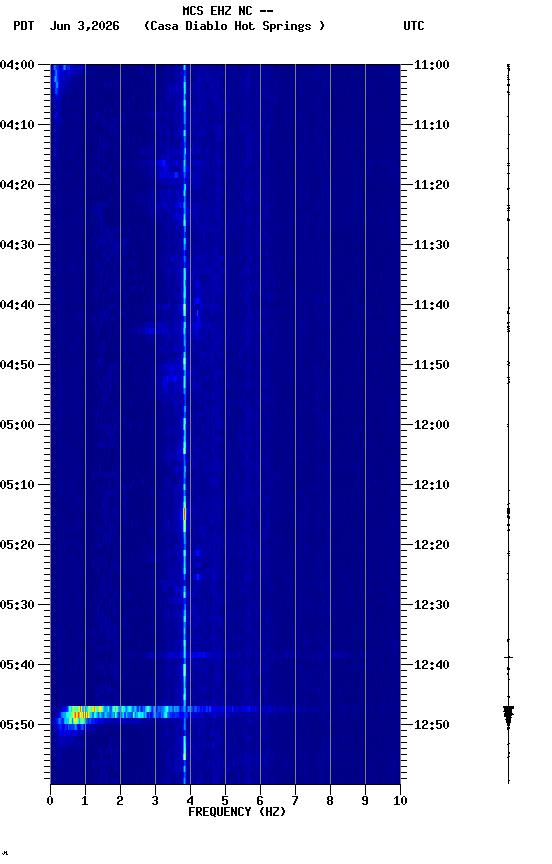The image size is (552, 864).
Task: Click the horizontal seismogram tick near 12:39
Action: (x=508, y=657)
